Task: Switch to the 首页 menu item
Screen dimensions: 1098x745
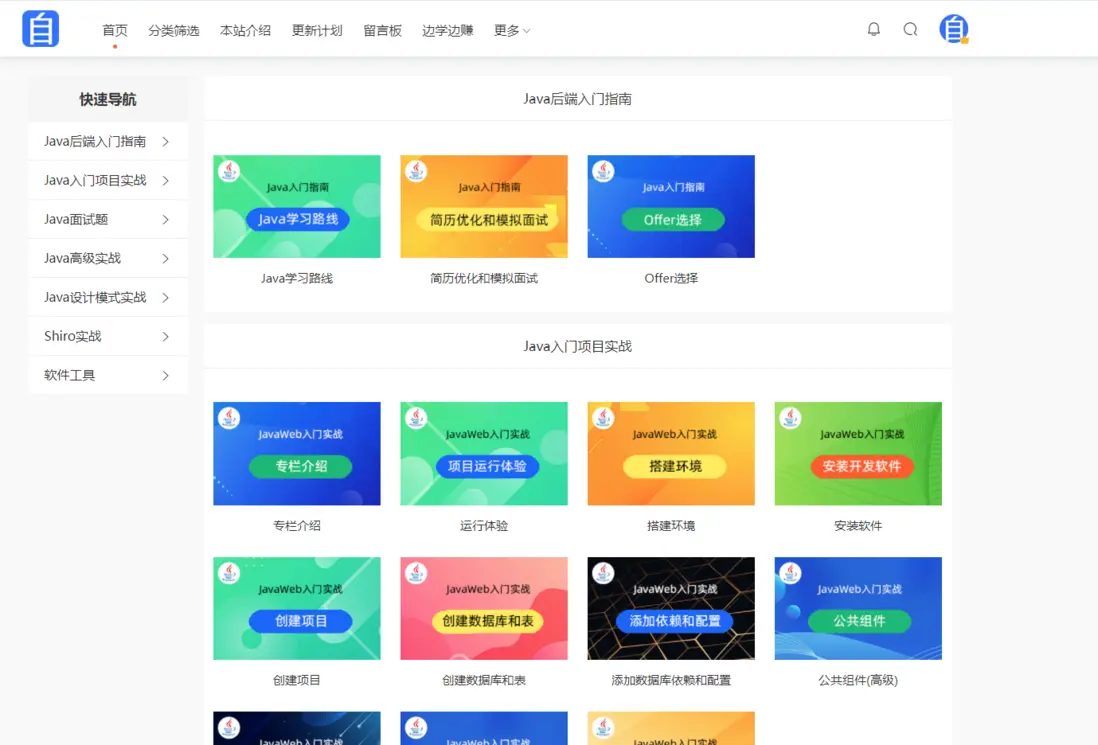Action: coord(114,30)
